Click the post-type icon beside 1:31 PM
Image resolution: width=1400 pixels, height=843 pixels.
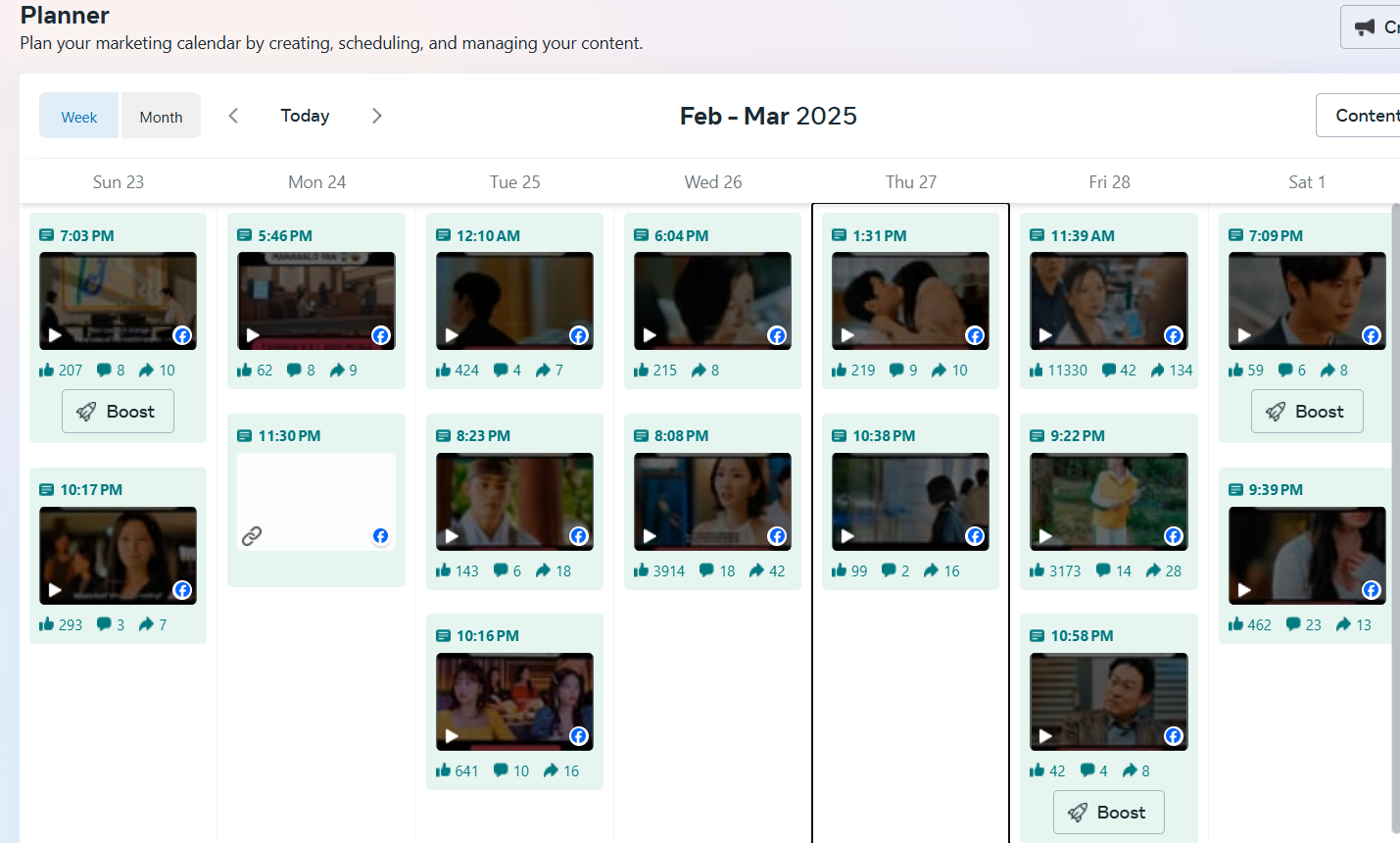click(x=840, y=235)
